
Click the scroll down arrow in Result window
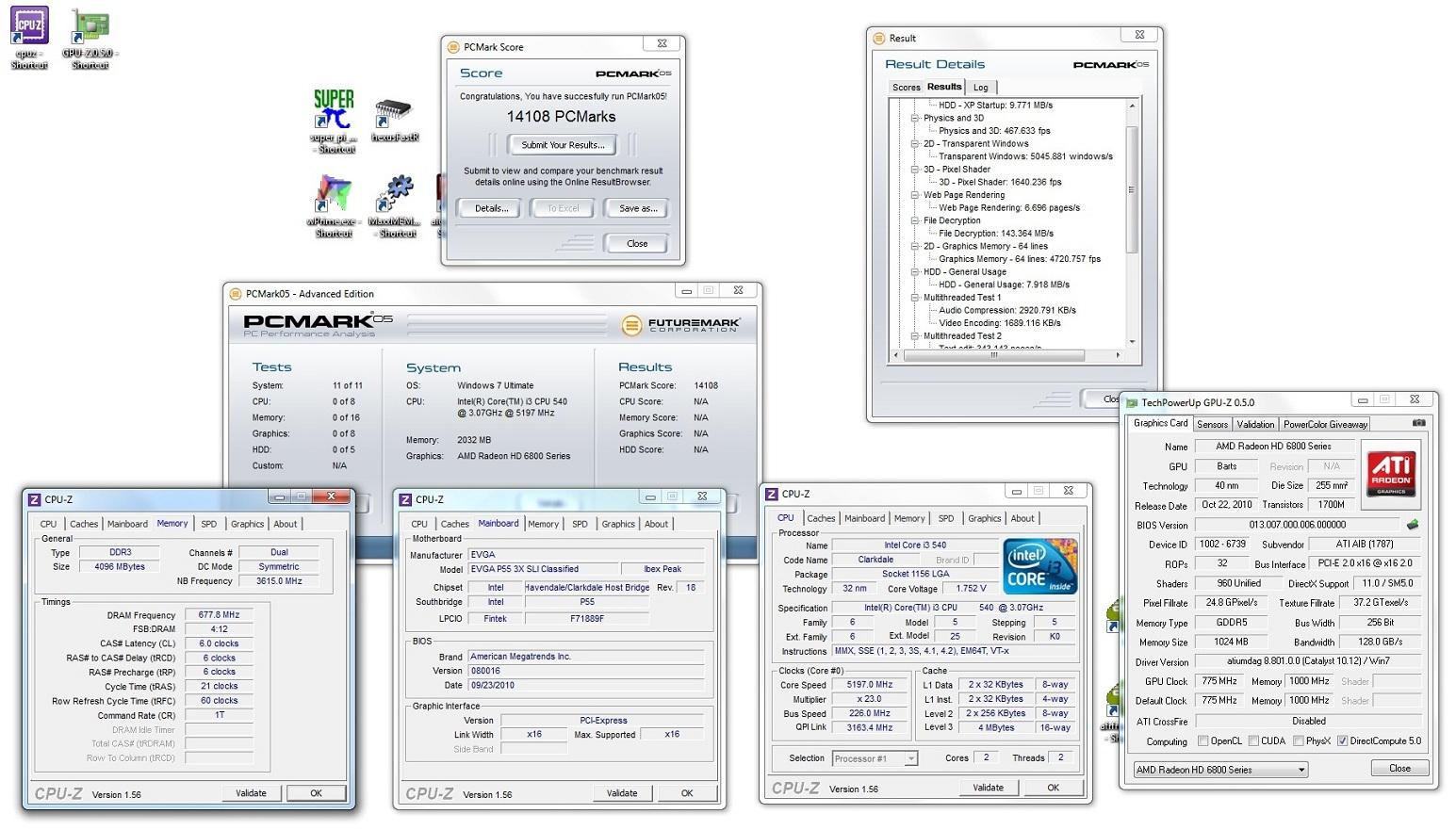point(1132,342)
